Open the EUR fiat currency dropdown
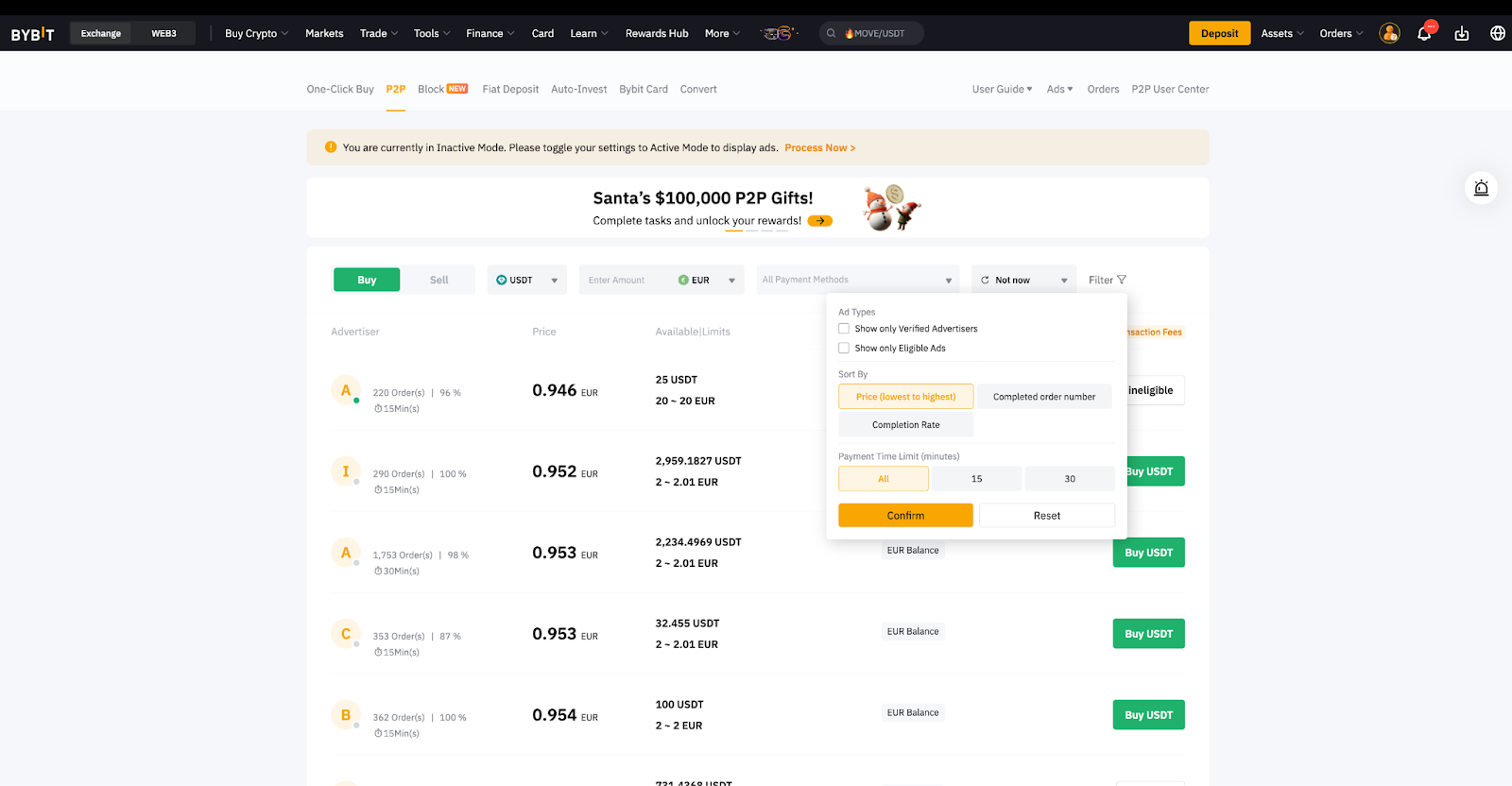 pyautogui.click(x=707, y=280)
